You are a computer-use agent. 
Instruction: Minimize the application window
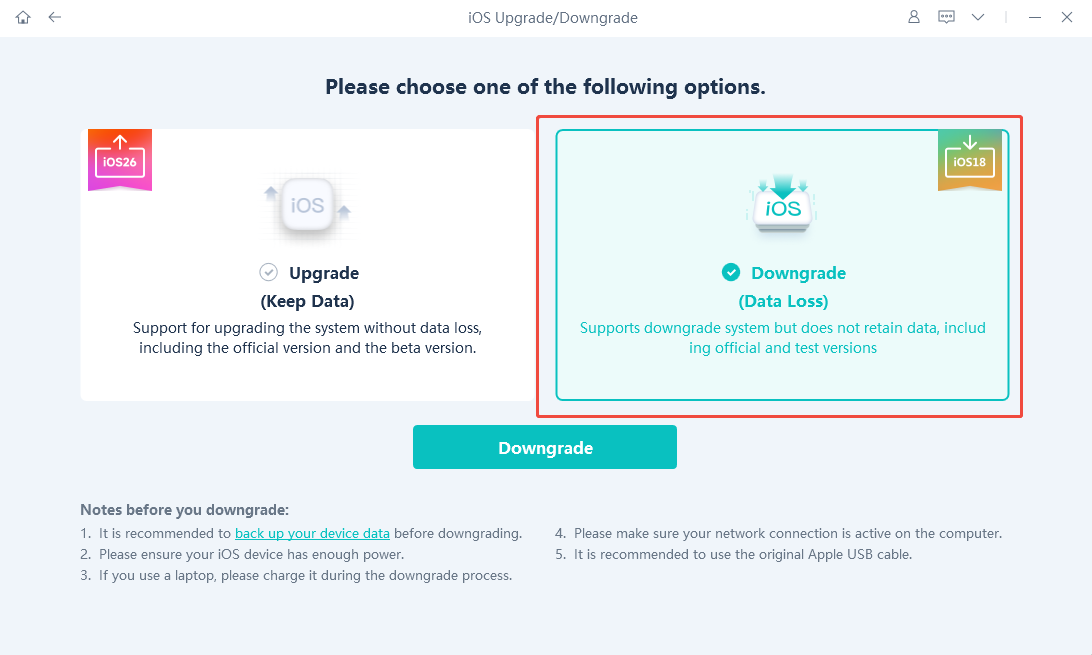pyautogui.click(x=1035, y=17)
